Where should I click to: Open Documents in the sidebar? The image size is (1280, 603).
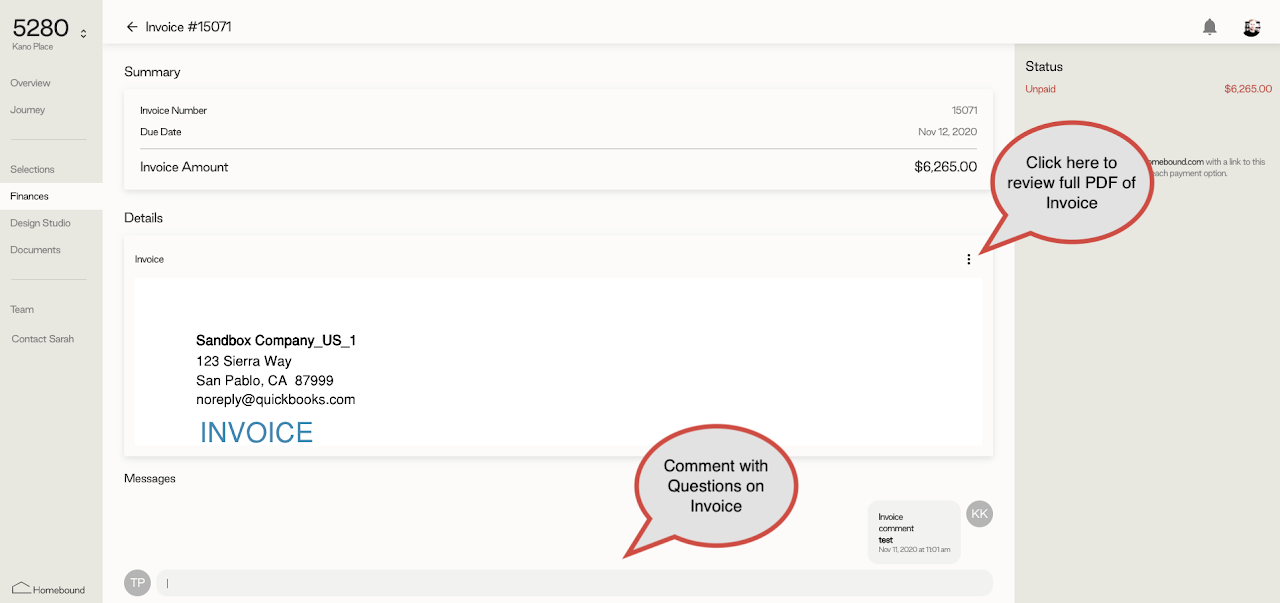coord(36,250)
